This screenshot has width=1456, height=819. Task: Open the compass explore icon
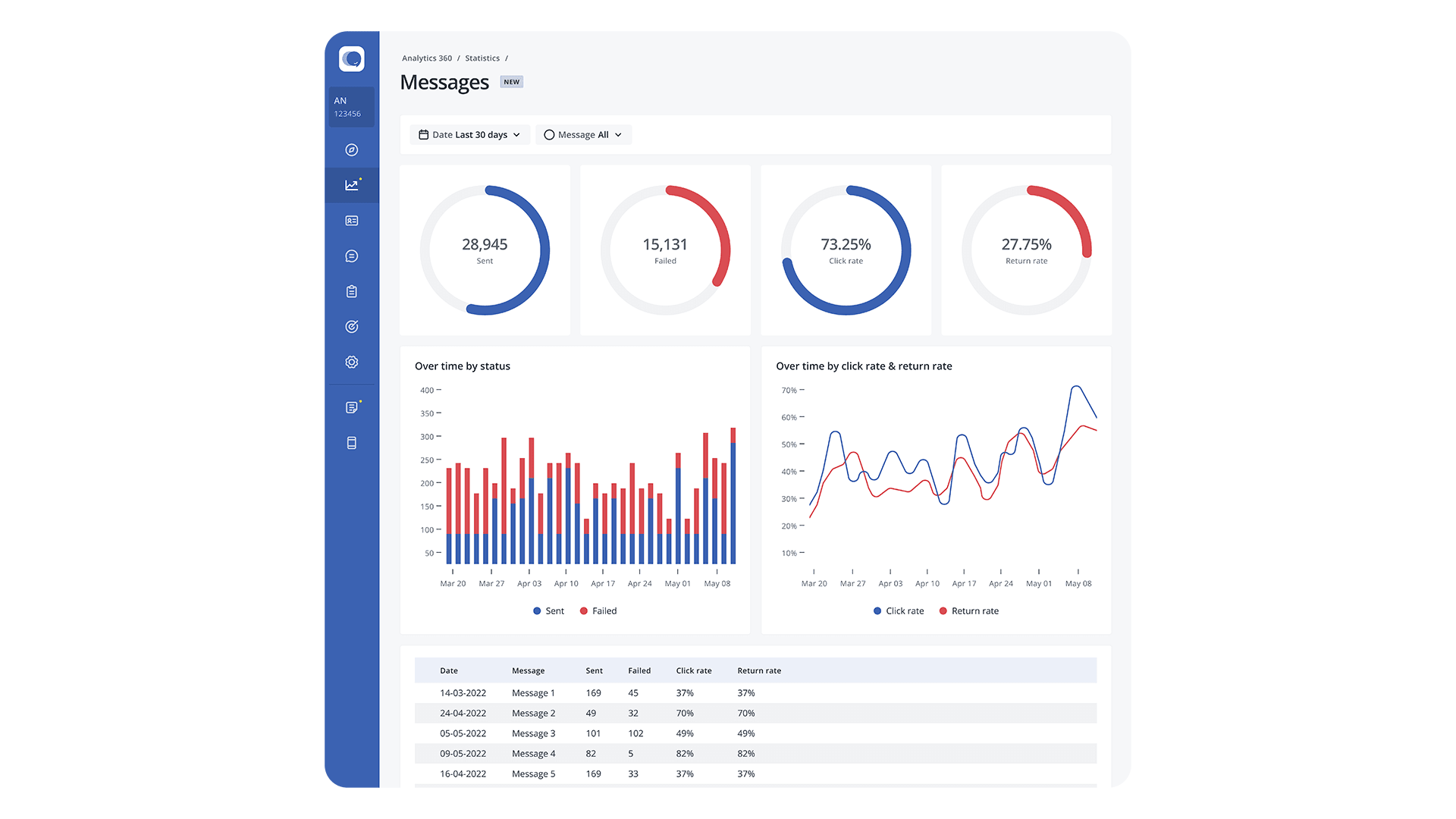pos(352,150)
